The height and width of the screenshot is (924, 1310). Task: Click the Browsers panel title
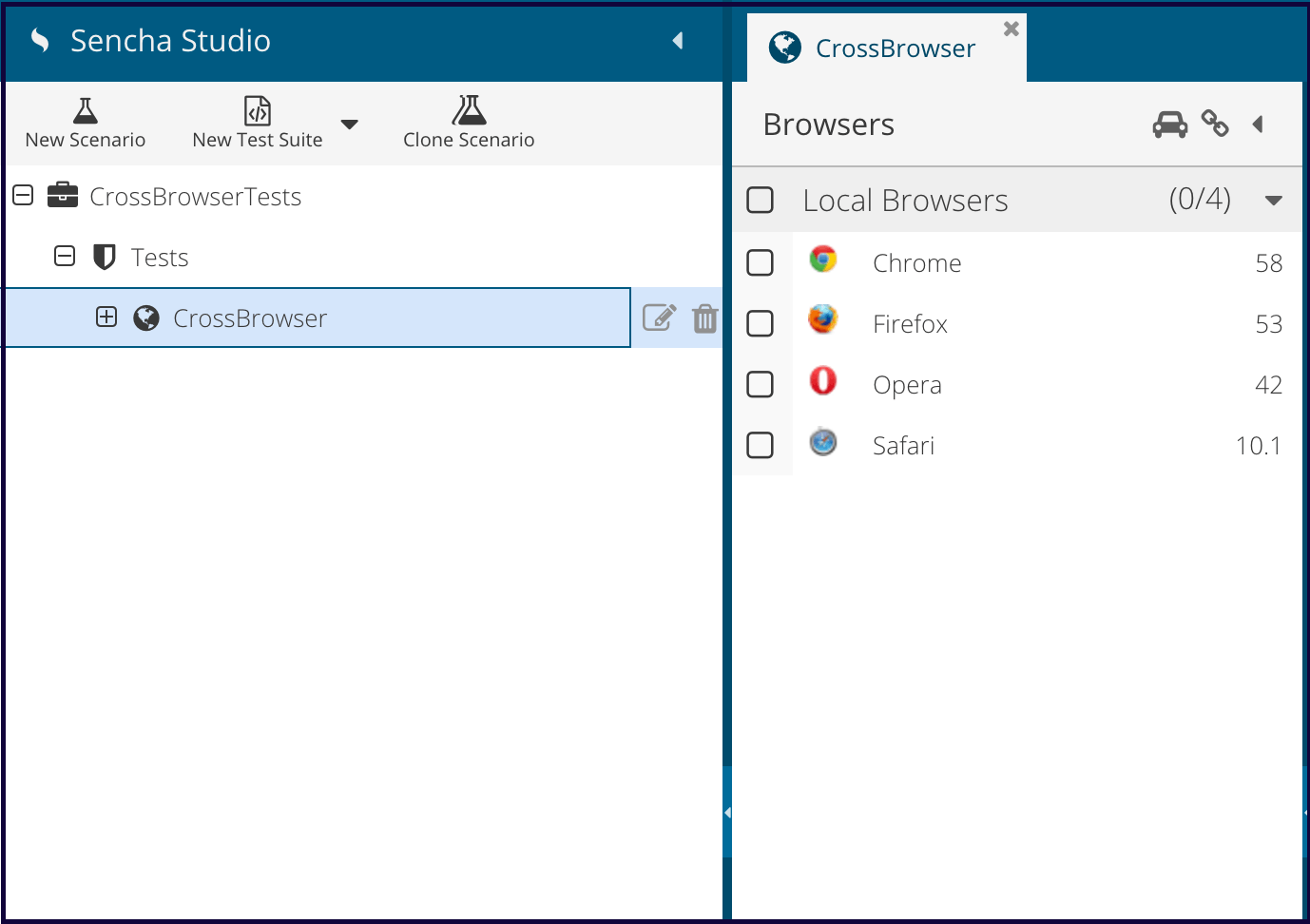[x=829, y=125]
